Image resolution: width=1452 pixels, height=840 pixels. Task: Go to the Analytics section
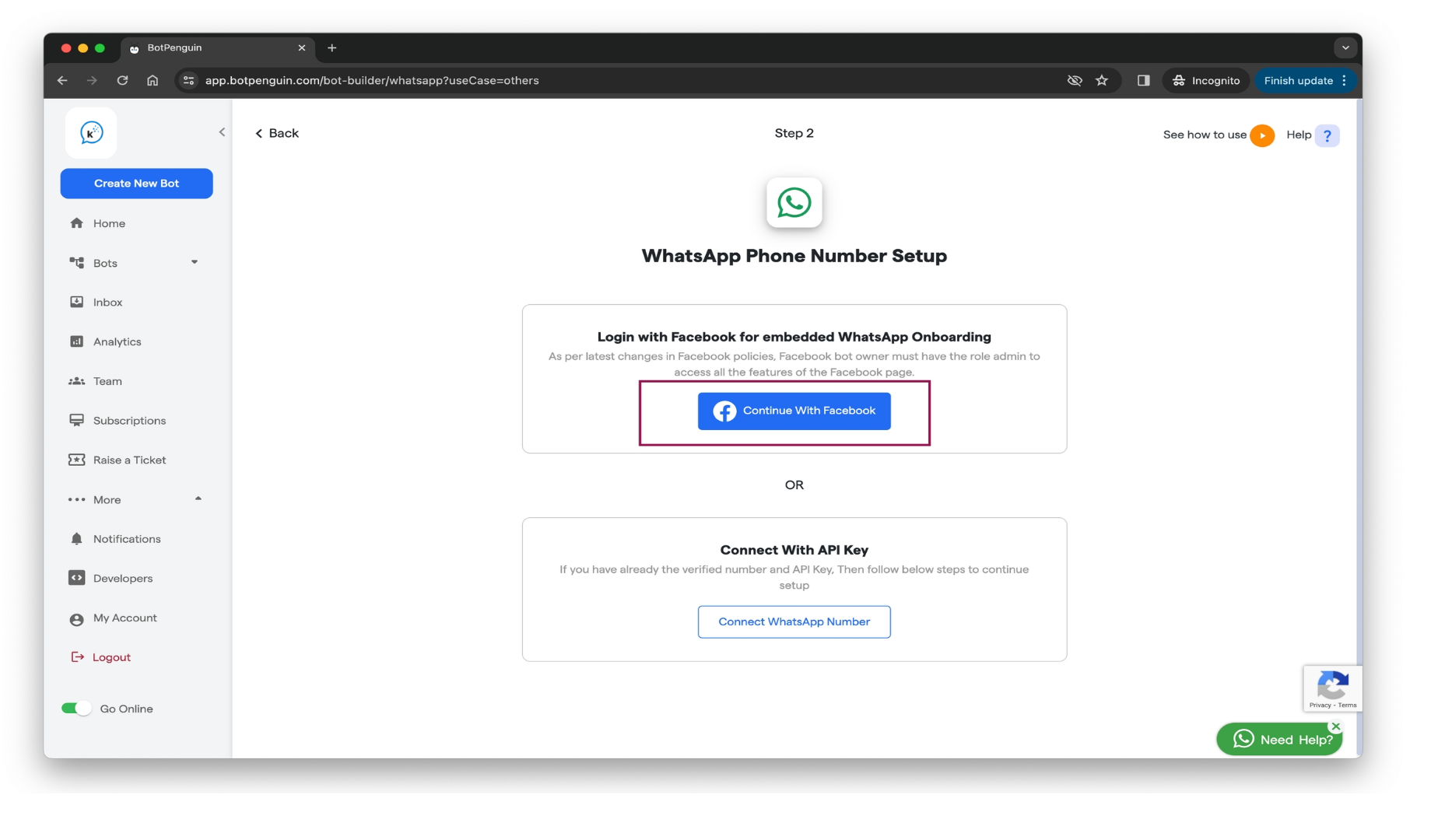[117, 342]
